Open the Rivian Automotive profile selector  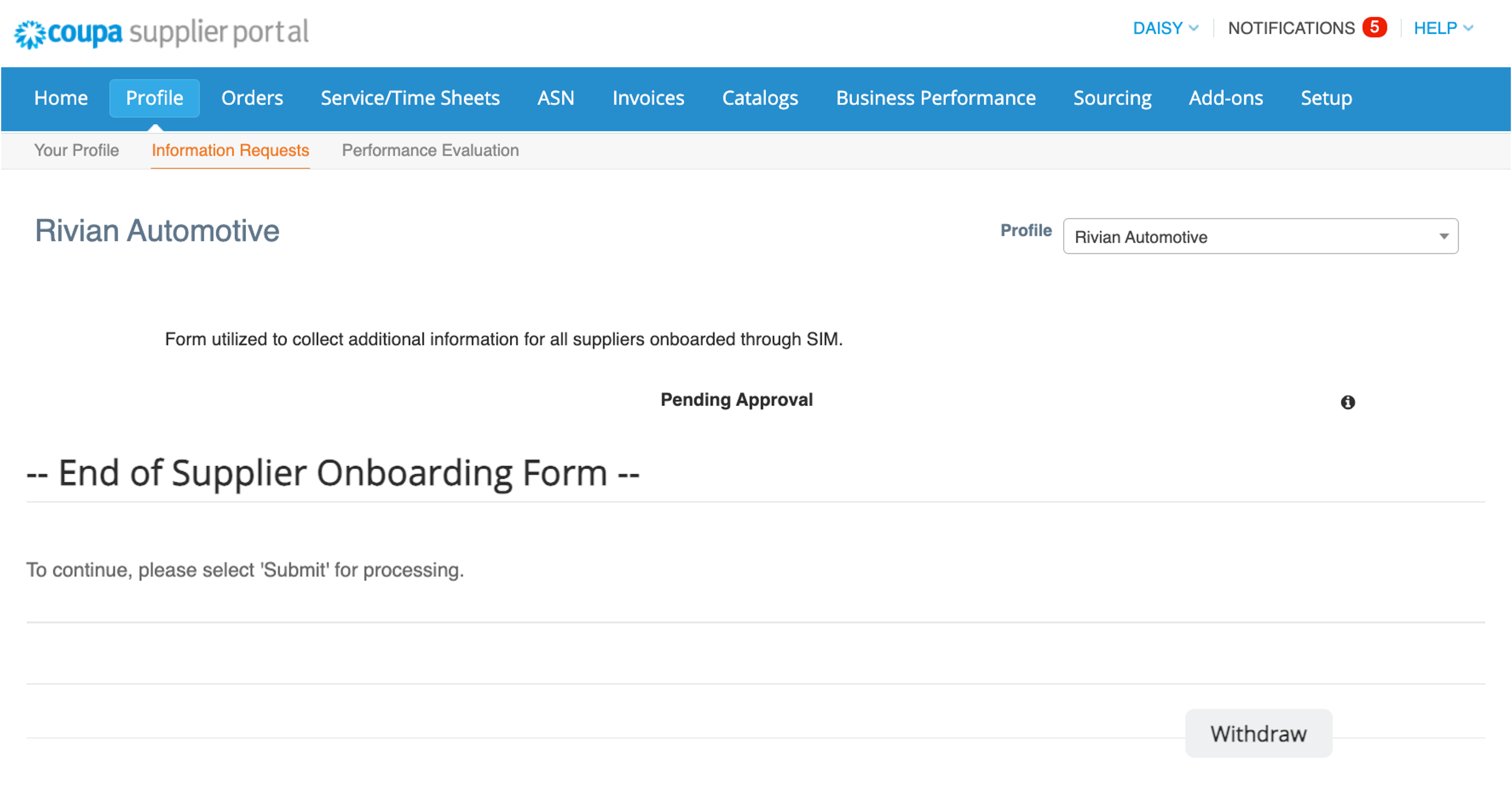pyautogui.click(x=1260, y=237)
